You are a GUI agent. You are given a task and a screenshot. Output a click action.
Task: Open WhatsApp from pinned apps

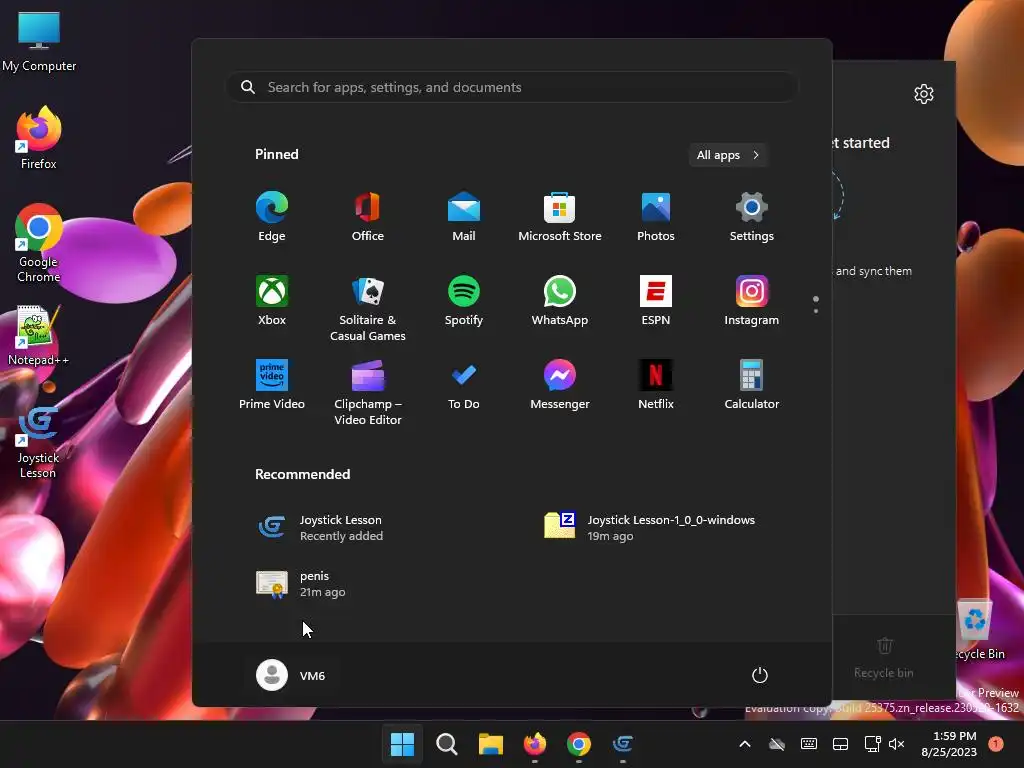tap(560, 301)
